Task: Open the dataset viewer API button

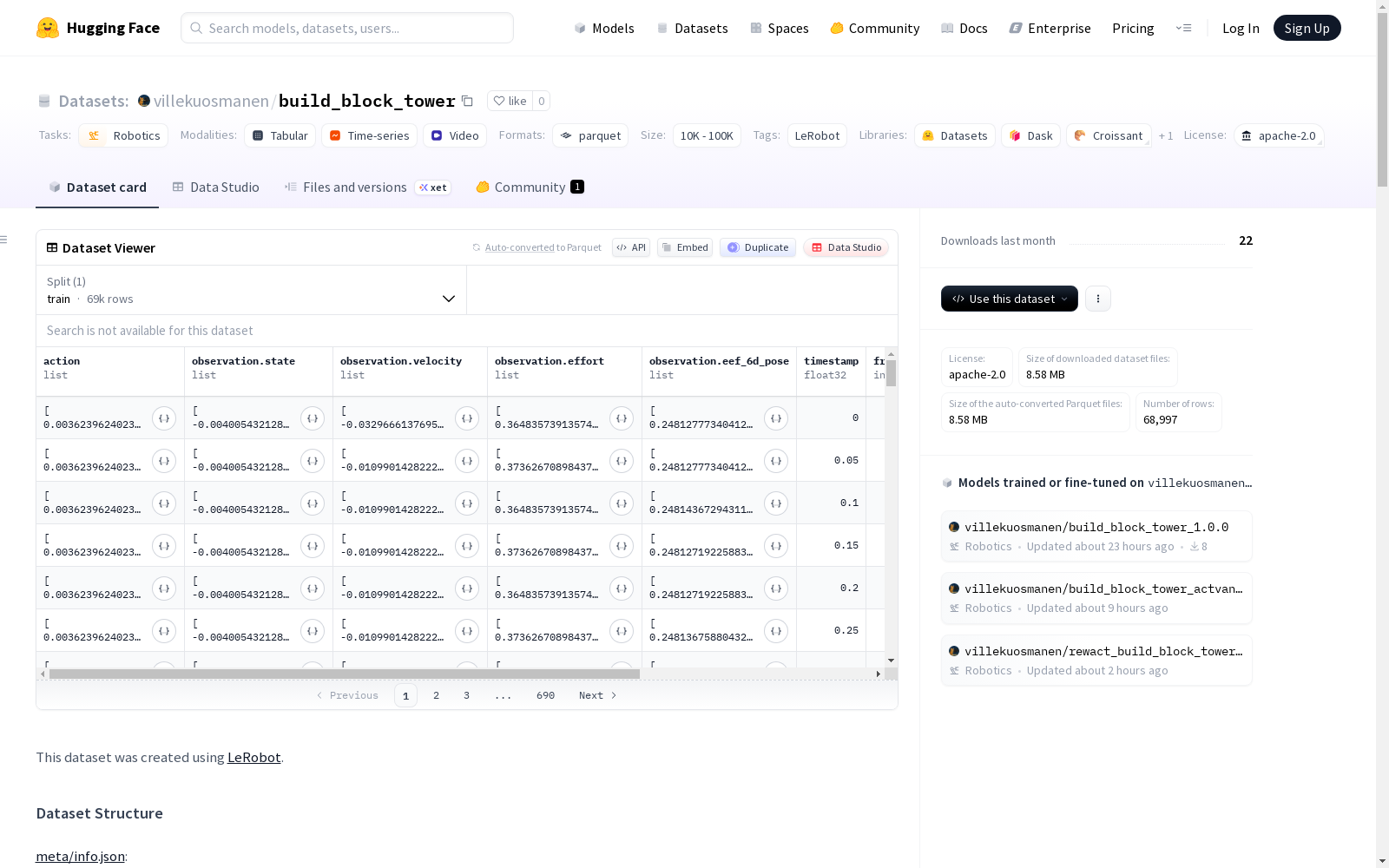Action: point(631,247)
